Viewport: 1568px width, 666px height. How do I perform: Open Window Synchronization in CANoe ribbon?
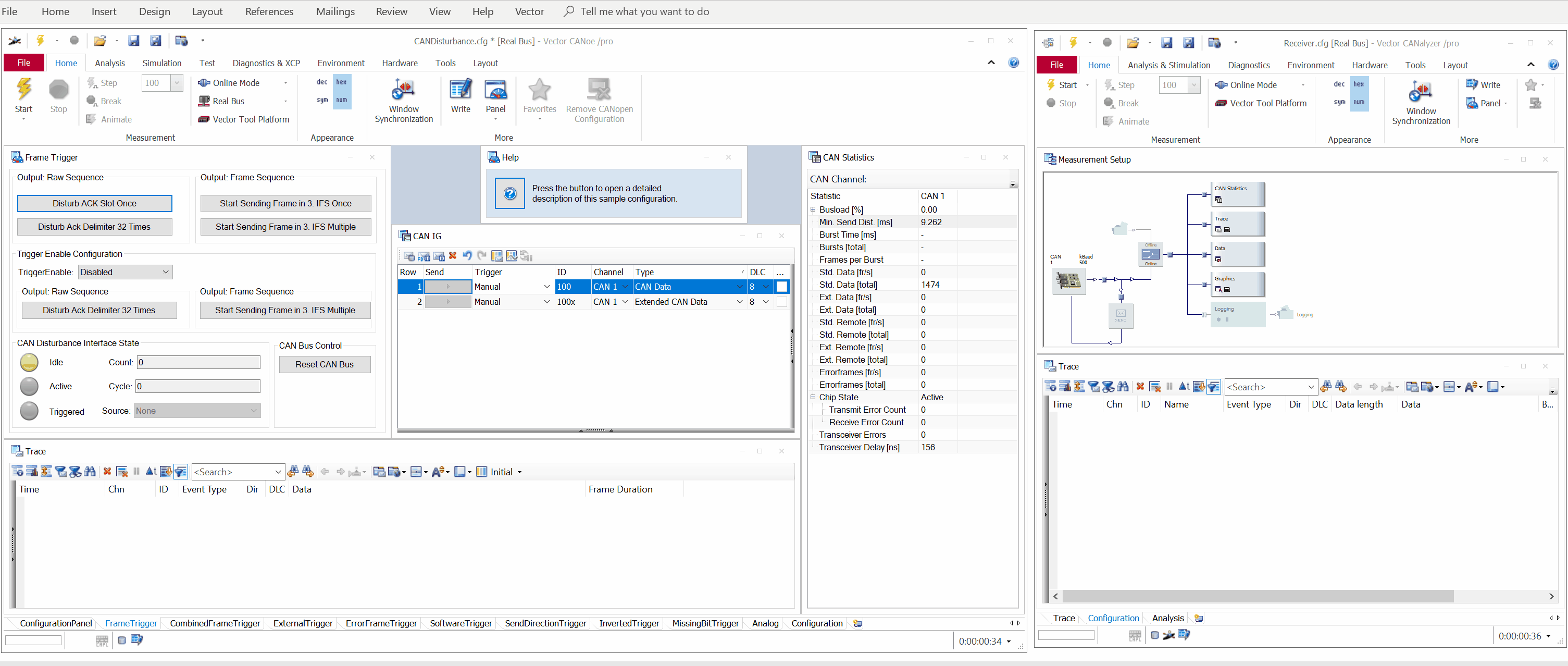[x=403, y=90]
